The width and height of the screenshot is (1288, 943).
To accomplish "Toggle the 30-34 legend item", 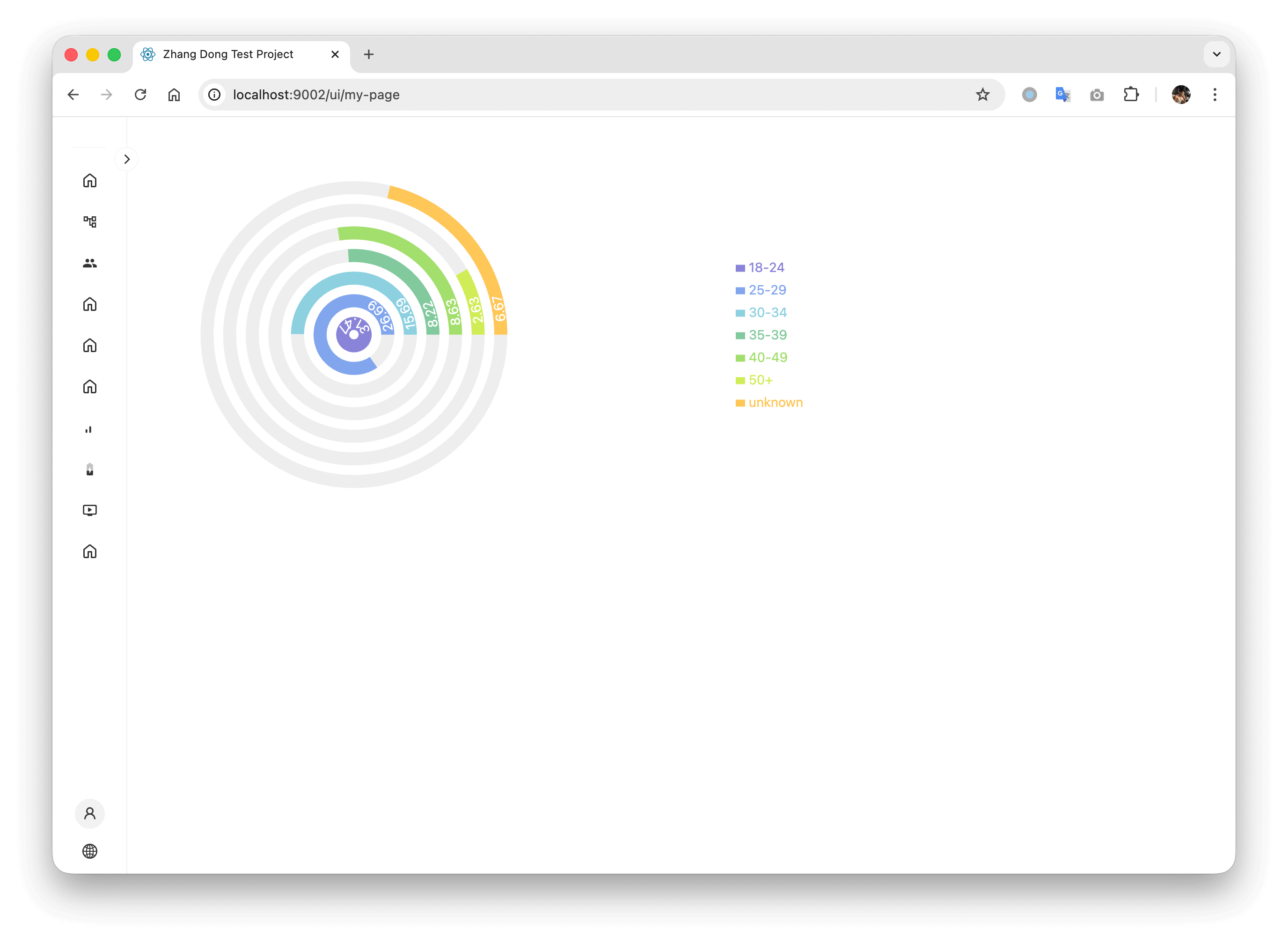I will click(x=761, y=313).
